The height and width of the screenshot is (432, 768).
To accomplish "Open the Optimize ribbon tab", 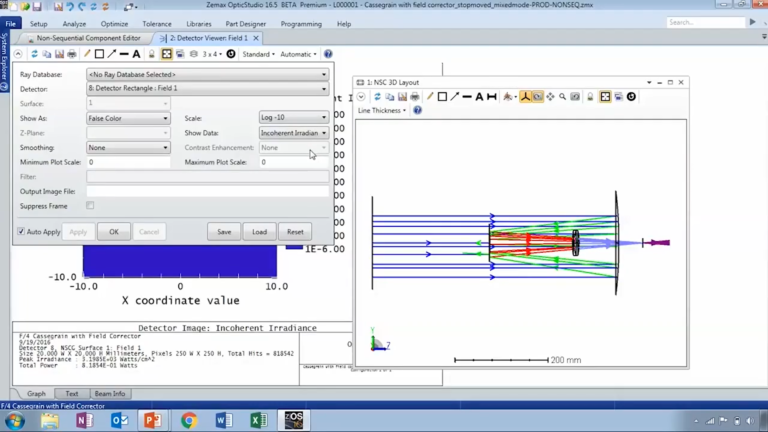I will tap(114, 24).
